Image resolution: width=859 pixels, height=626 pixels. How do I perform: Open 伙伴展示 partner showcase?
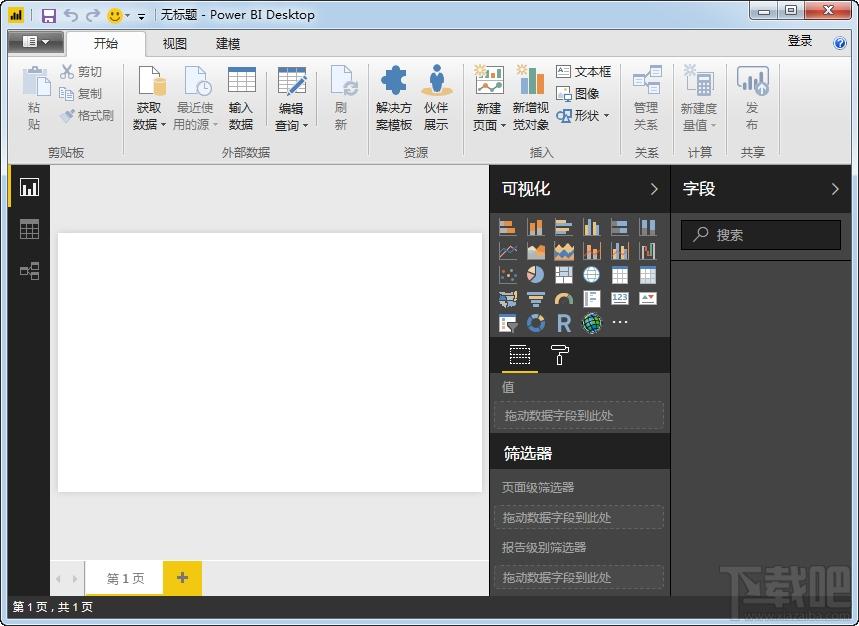click(x=437, y=98)
